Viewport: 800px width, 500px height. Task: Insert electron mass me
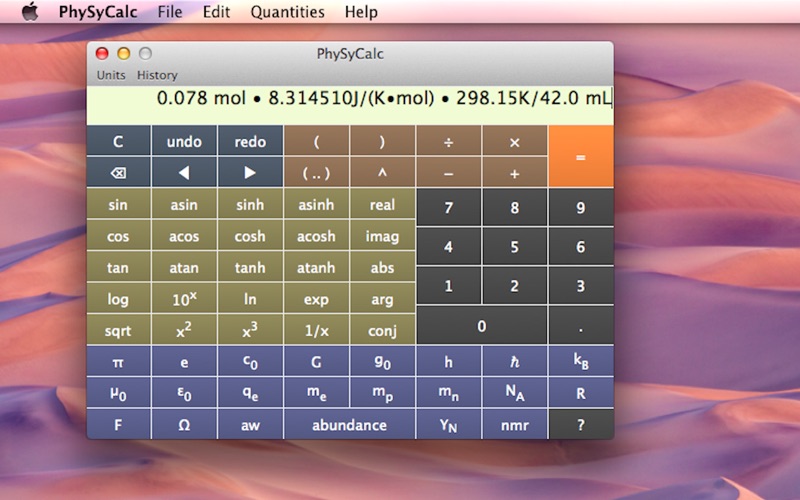(x=316, y=393)
